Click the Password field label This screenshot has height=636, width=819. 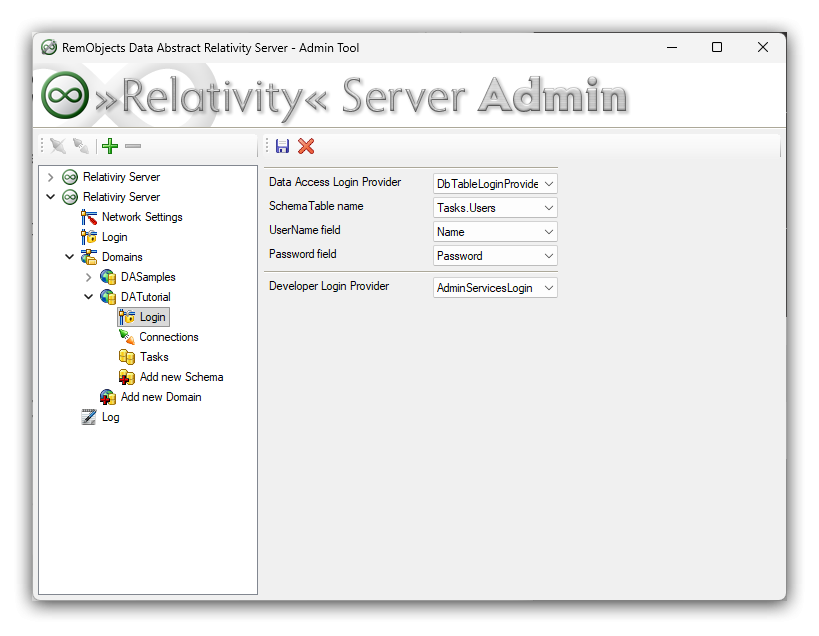(302, 254)
